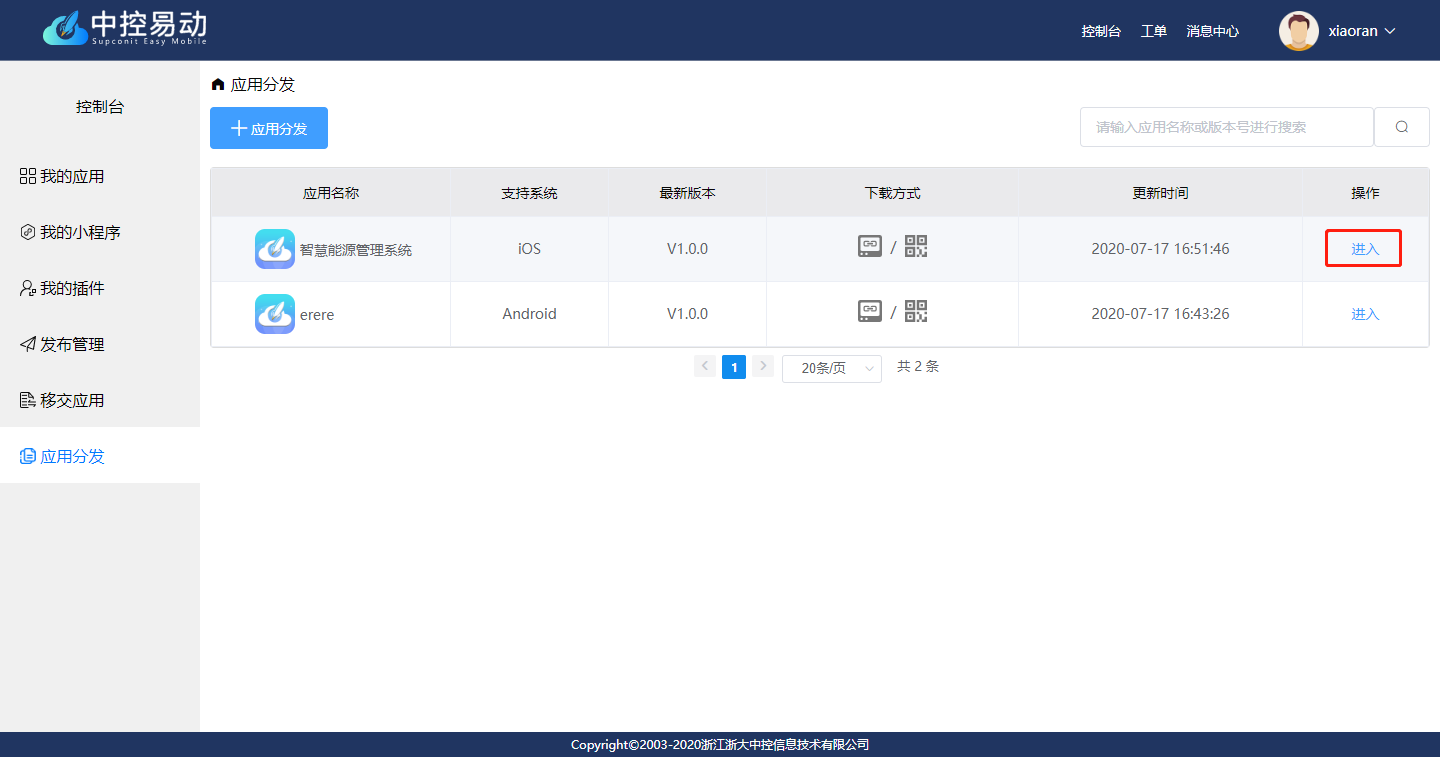Screen dimensions: 1440x757
Task: Click V1.0.0 in the iOS row
Action: coord(687,249)
